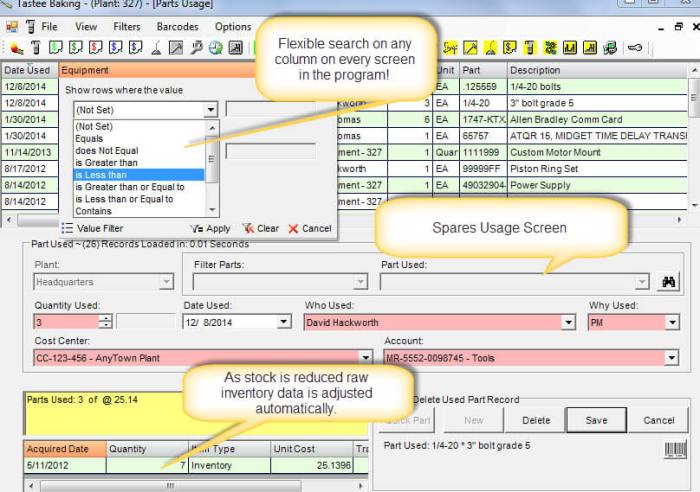Click the 'Allen Bradley Comm Card' cell

[x=597, y=120]
